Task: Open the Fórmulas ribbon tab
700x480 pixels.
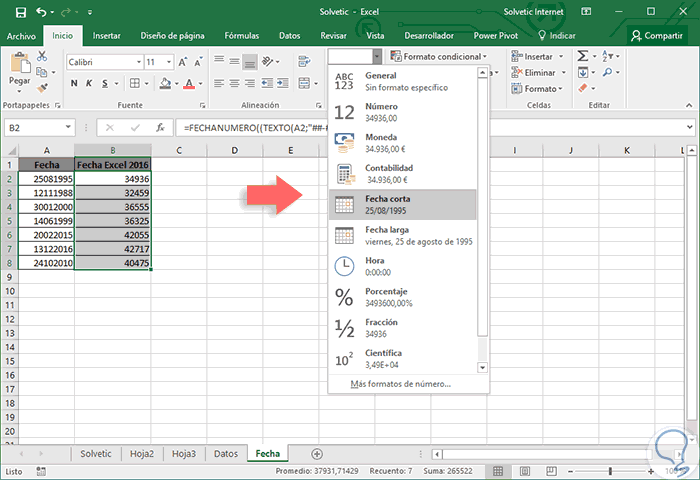Action: click(x=242, y=35)
